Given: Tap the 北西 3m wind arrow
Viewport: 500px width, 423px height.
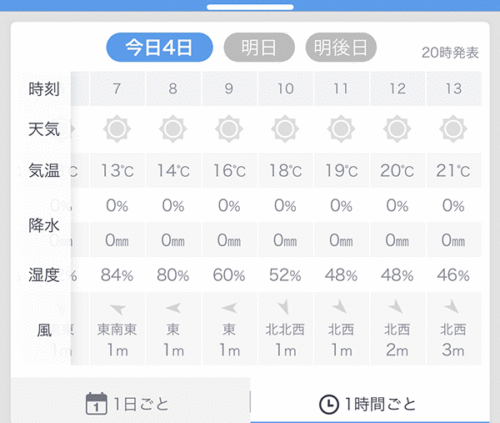Looking at the screenshot, I should point(452,306).
